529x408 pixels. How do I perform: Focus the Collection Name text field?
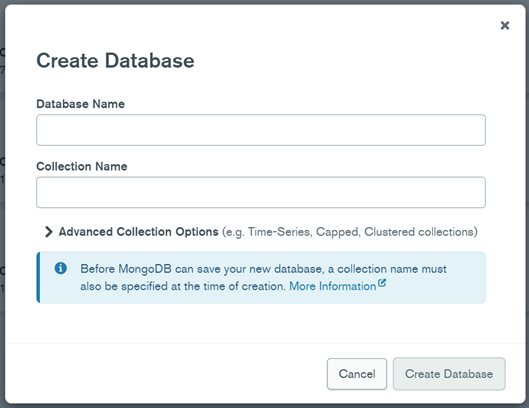click(261, 192)
